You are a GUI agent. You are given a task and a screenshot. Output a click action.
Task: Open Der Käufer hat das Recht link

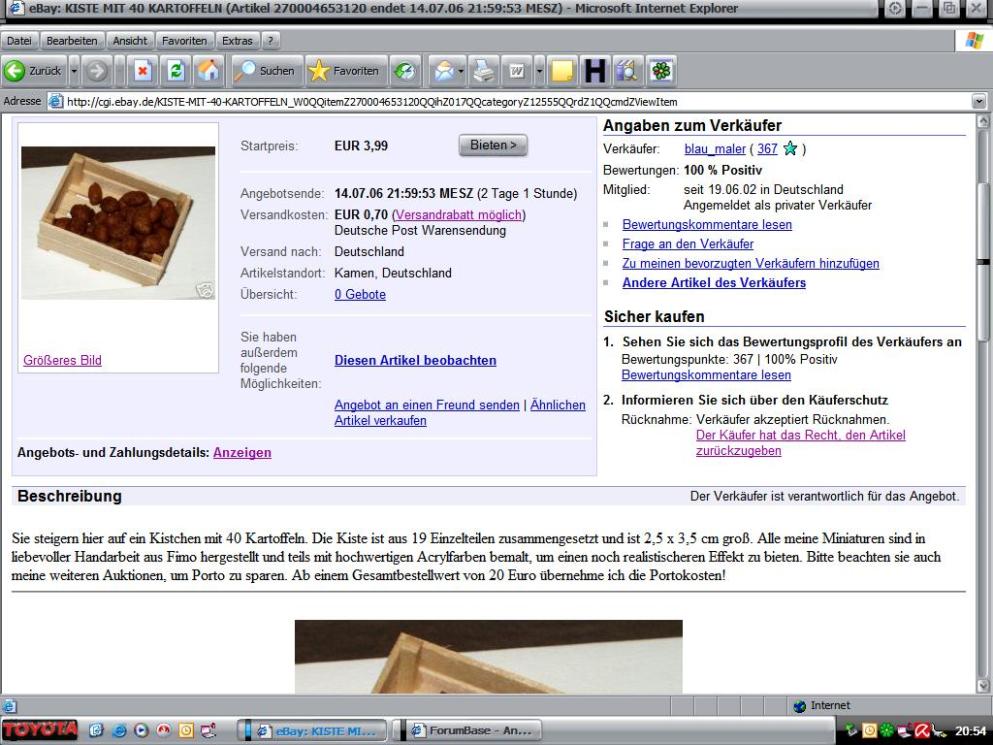click(x=800, y=443)
